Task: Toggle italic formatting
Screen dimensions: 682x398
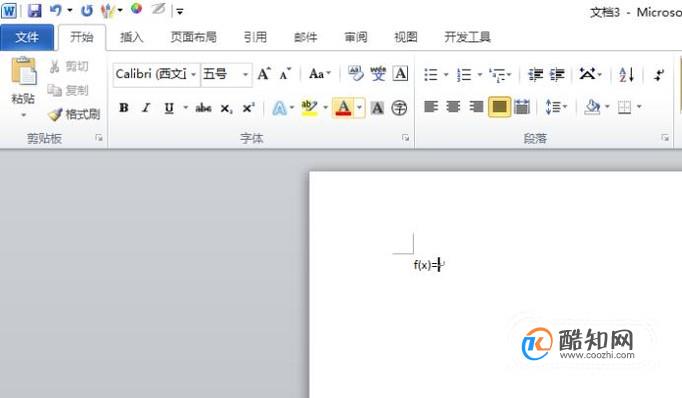Action: pyautogui.click(x=146, y=107)
